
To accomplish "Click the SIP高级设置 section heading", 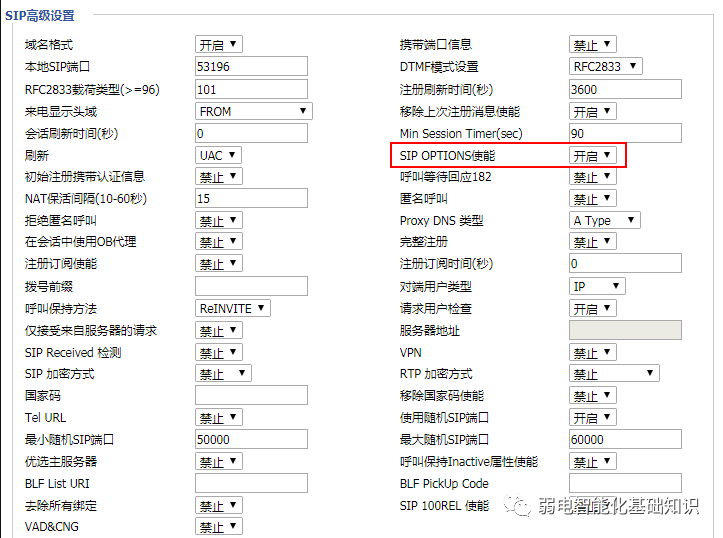I will tap(40, 16).
